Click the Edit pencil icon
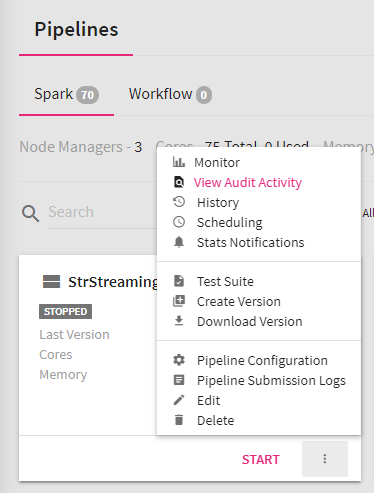Image resolution: width=374 pixels, height=493 pixels. [179, 400]
